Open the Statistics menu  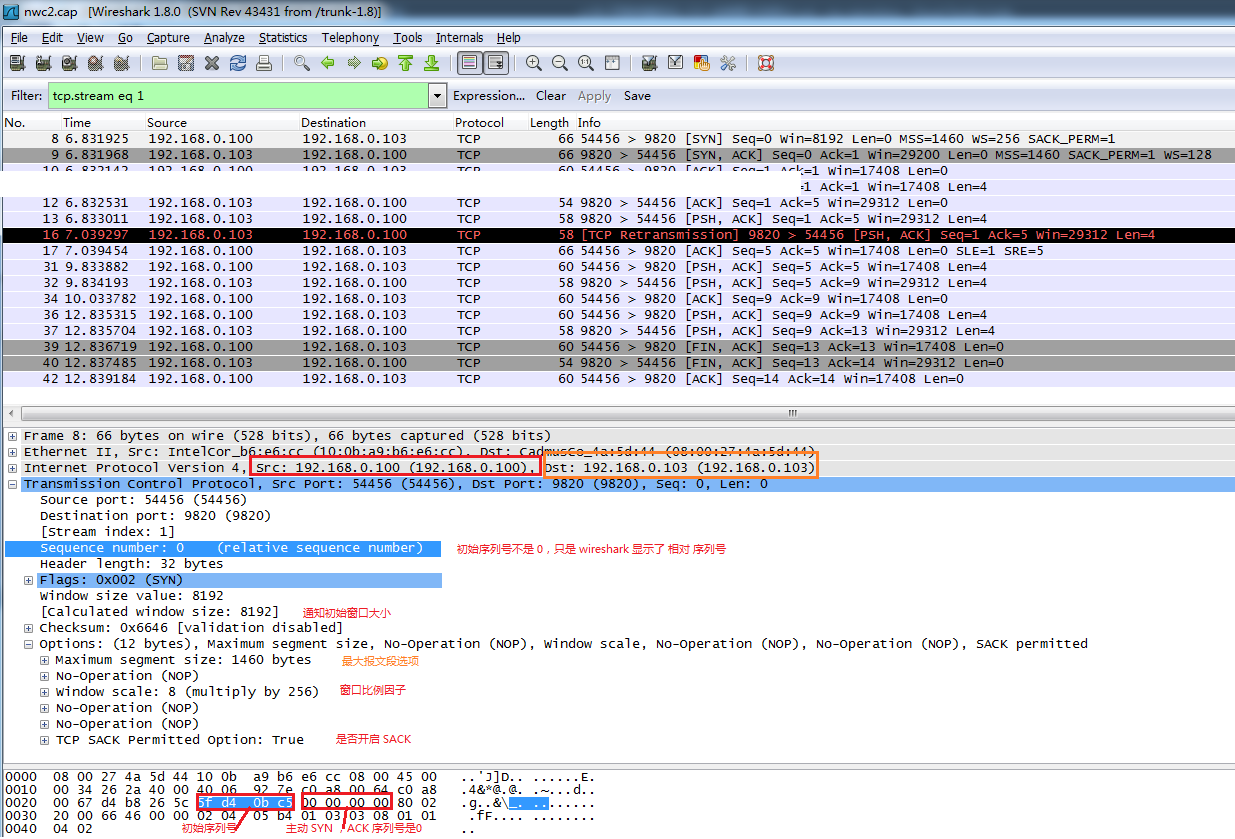(x=283, y=38)
